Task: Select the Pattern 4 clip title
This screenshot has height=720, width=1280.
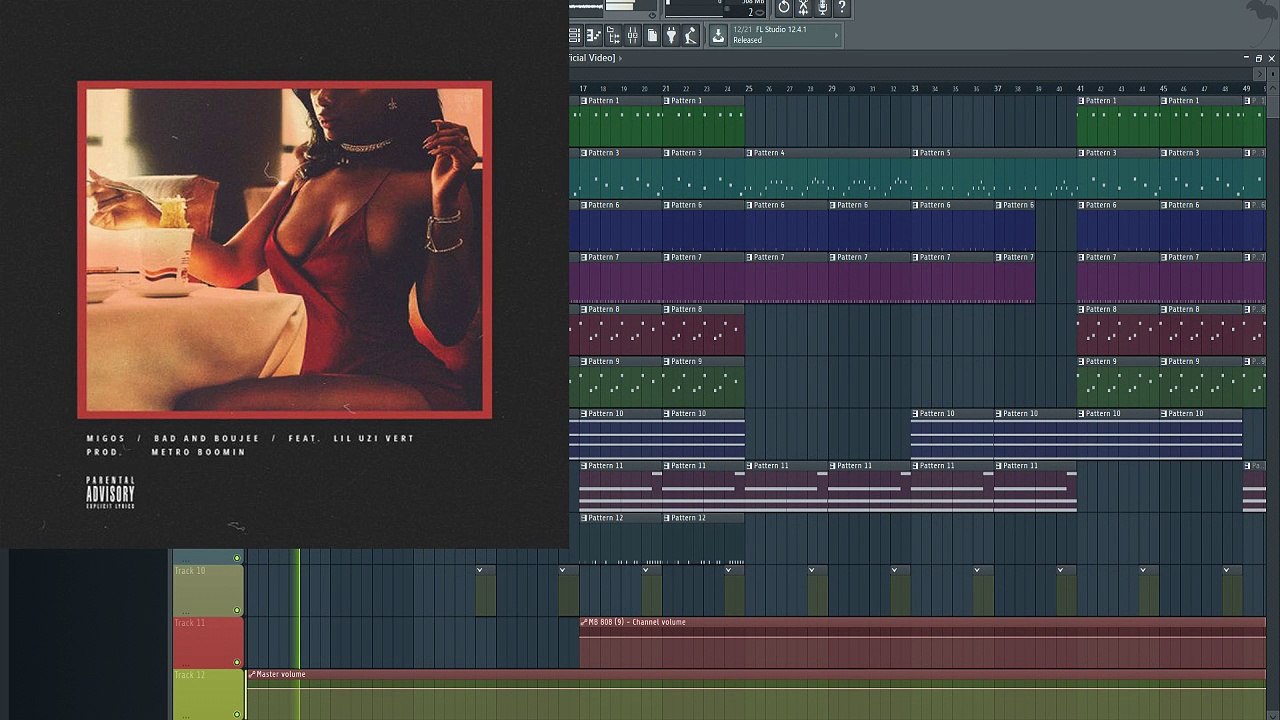Action: [769, 153]
